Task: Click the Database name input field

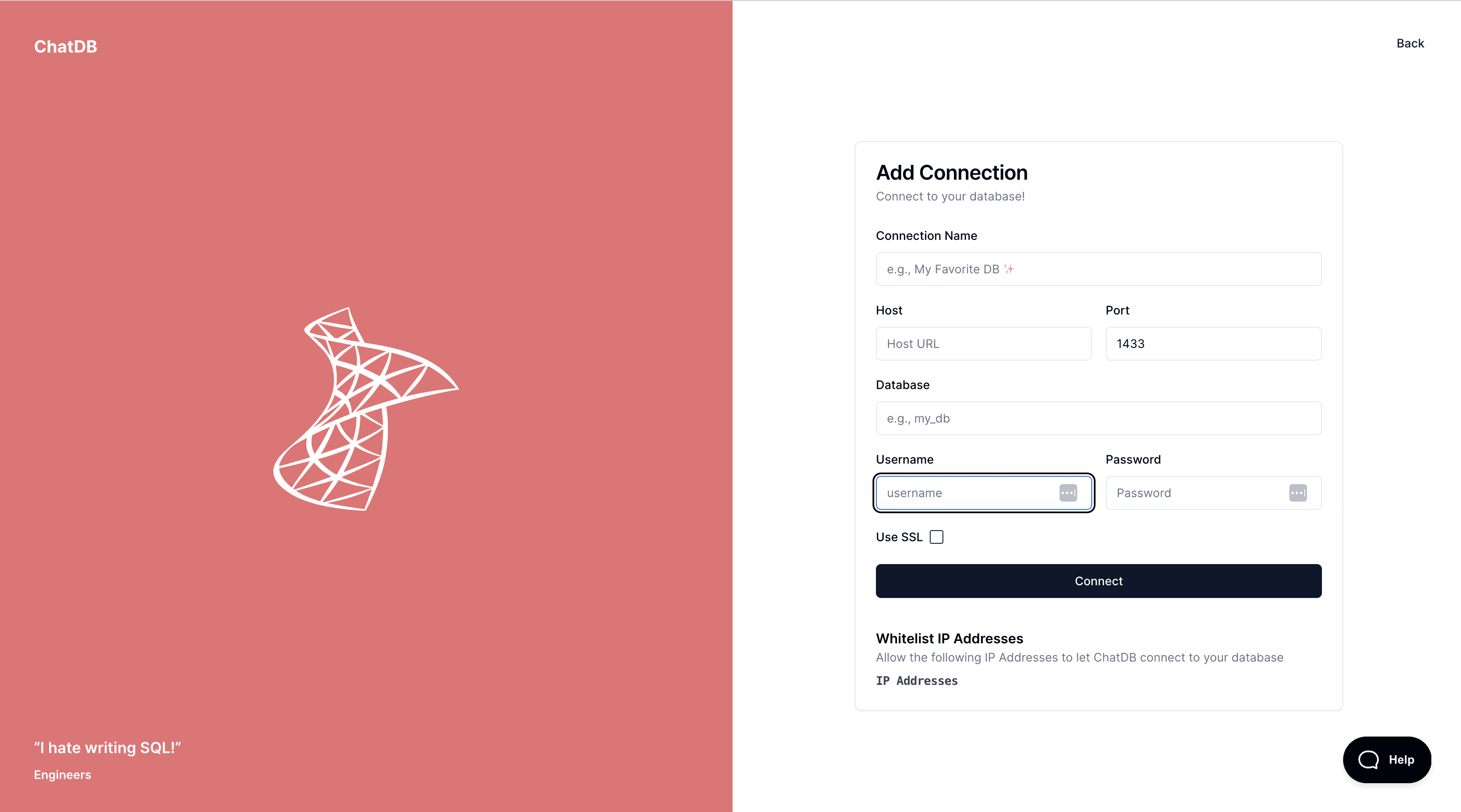Action: [x=1098, y=418]
